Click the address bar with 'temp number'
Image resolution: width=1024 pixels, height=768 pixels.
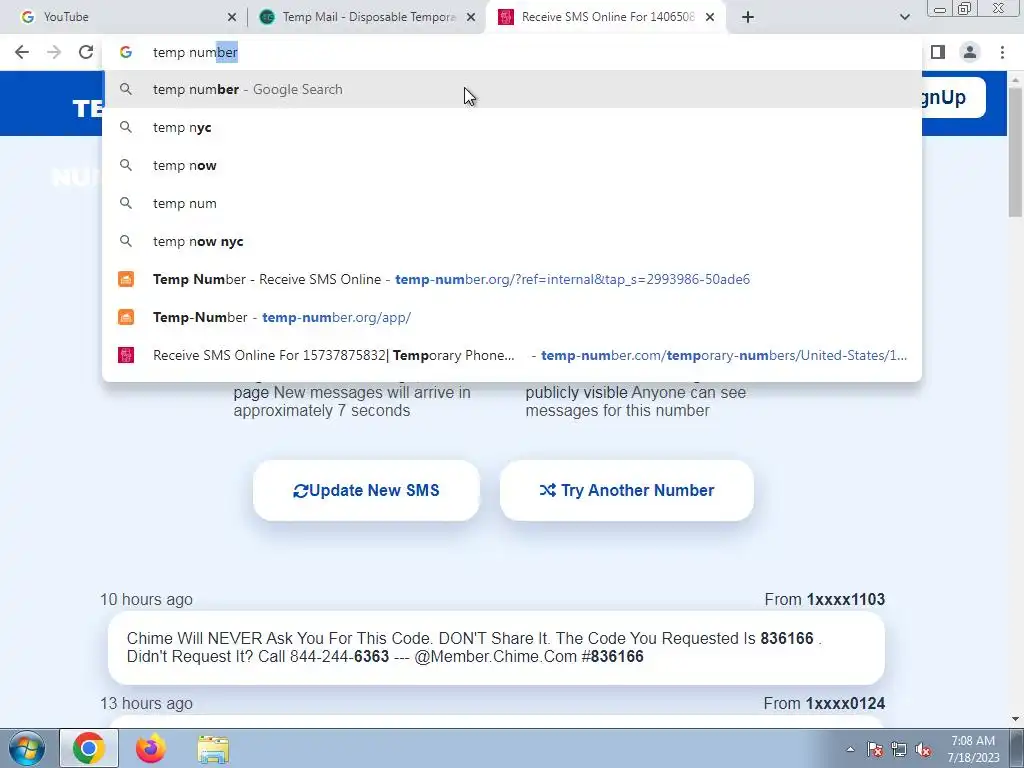click(x=512, y=52)
